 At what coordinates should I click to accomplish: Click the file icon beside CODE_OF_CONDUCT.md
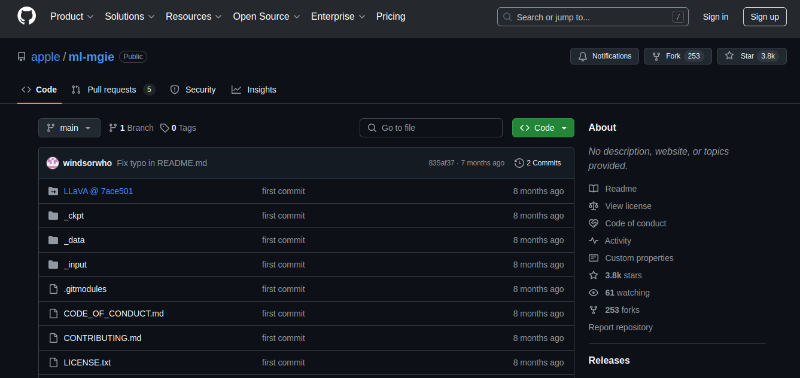pyautogui.click(x=53, y=314)
